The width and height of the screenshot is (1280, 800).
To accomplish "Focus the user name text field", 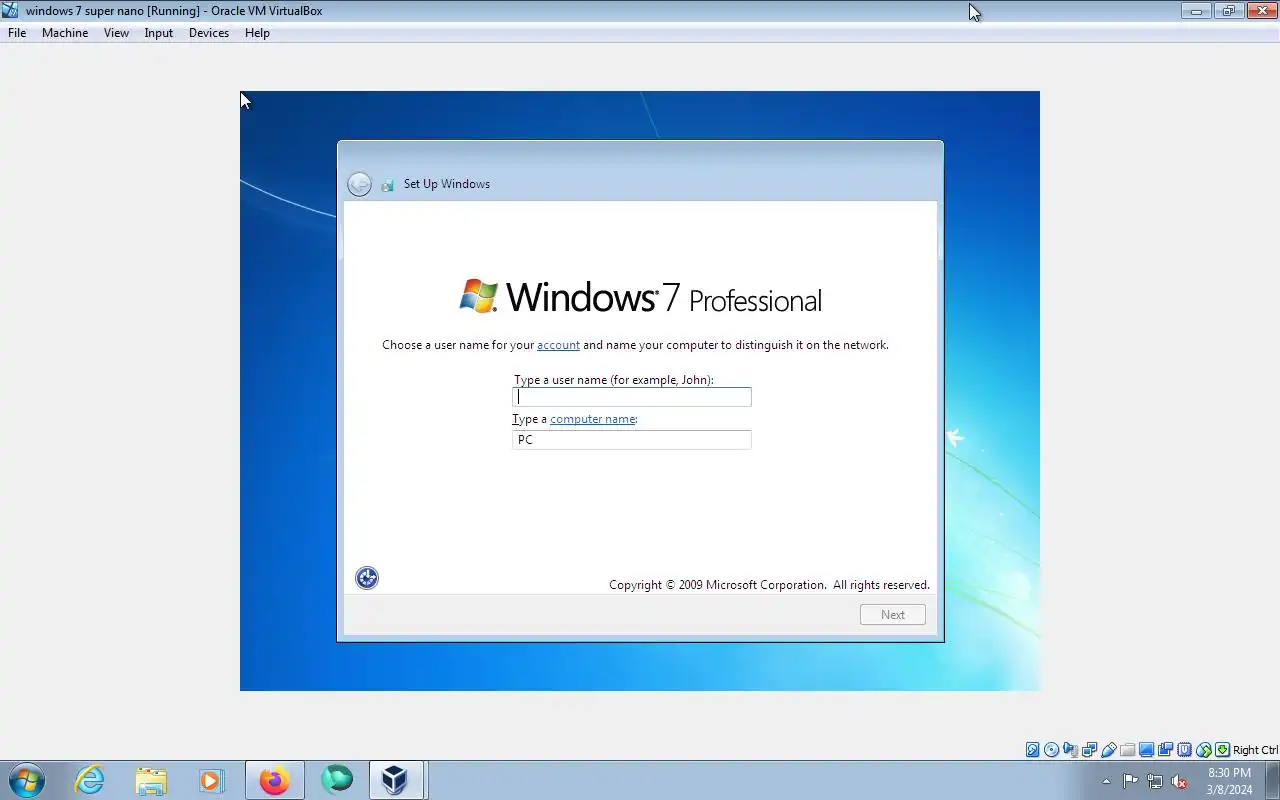I will coord(632,397).
